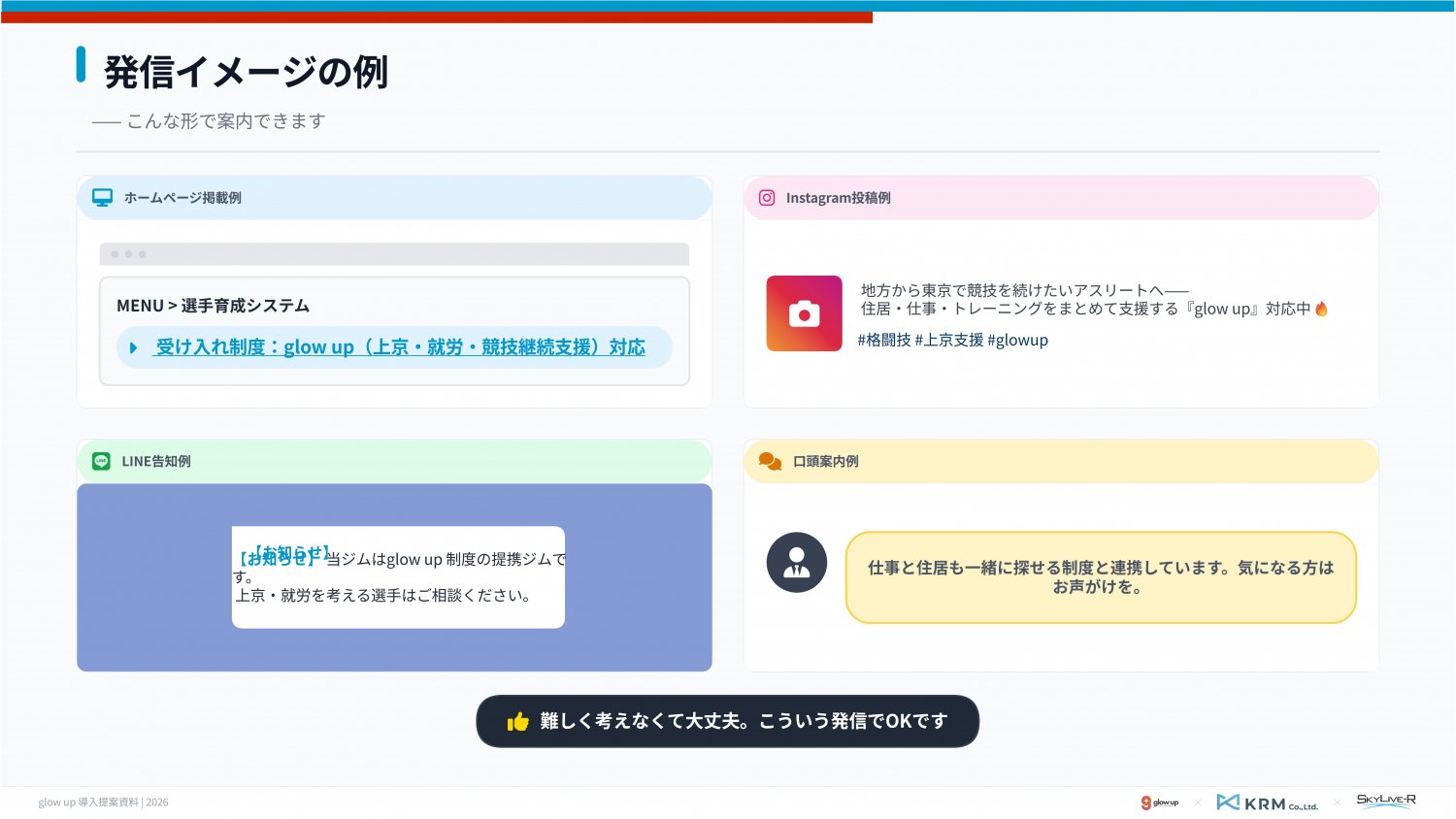Click the hashtags #格闘技 #上京支援 #glowup
1456x819 pixels.
click(x=952, y=341)
